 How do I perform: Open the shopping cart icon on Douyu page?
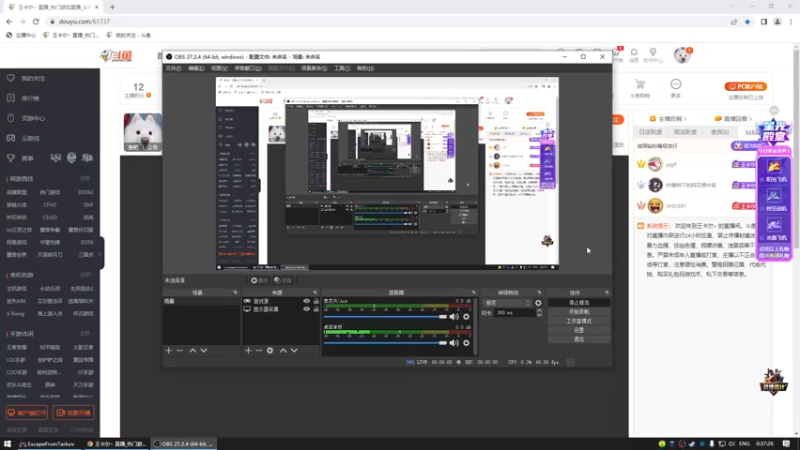[640, 84]
